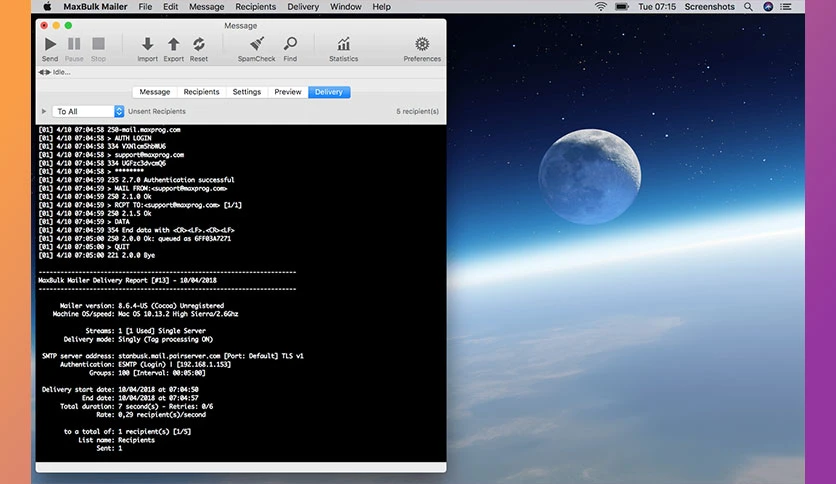Click the SMTP server address line
The width and height of the screenshot is (836, 484).
tap(173, 356)
